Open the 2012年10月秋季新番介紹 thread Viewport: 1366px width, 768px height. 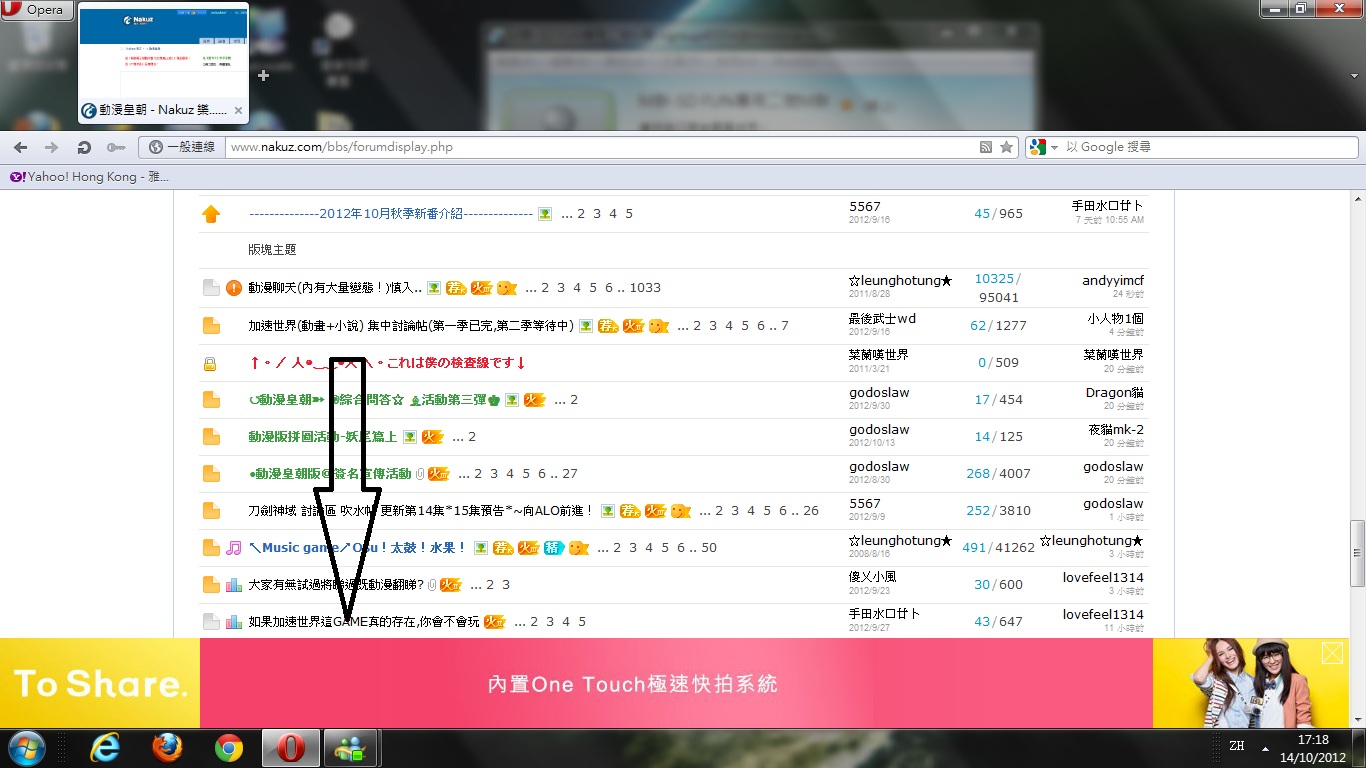391,214
